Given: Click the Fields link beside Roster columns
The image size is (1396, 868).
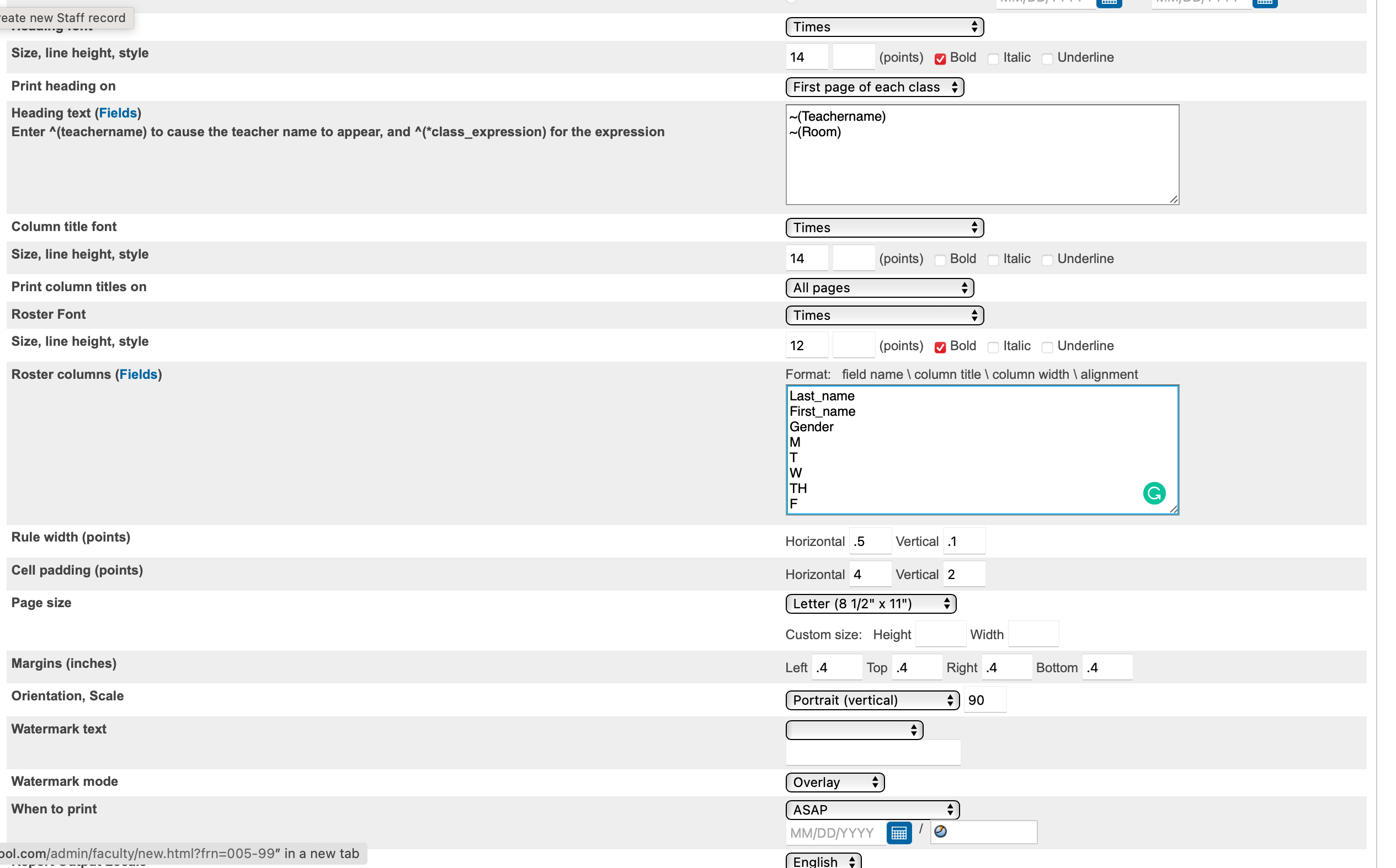Looking at the screenshot, I should (138, 374).
